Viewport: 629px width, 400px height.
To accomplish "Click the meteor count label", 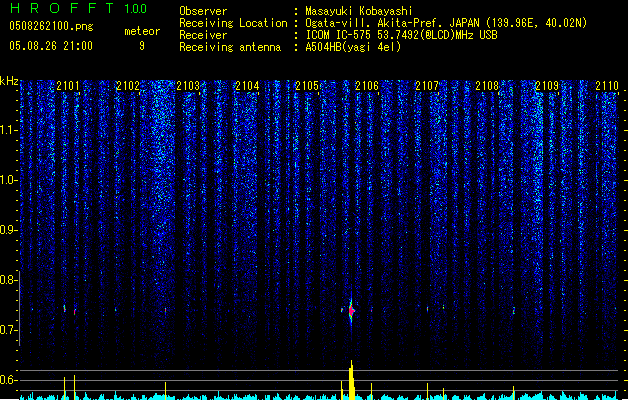I will (142, 31).
